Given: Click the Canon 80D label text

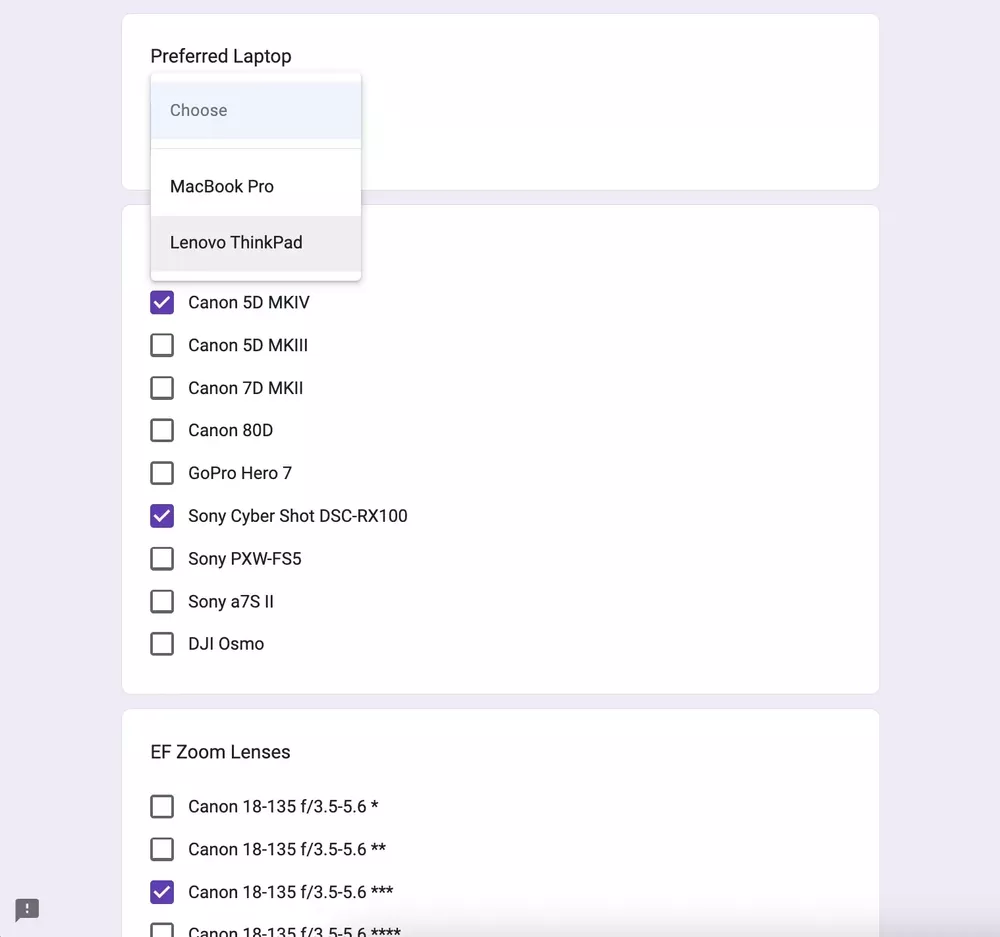Looking at the screenshot, I should (230, 431).
